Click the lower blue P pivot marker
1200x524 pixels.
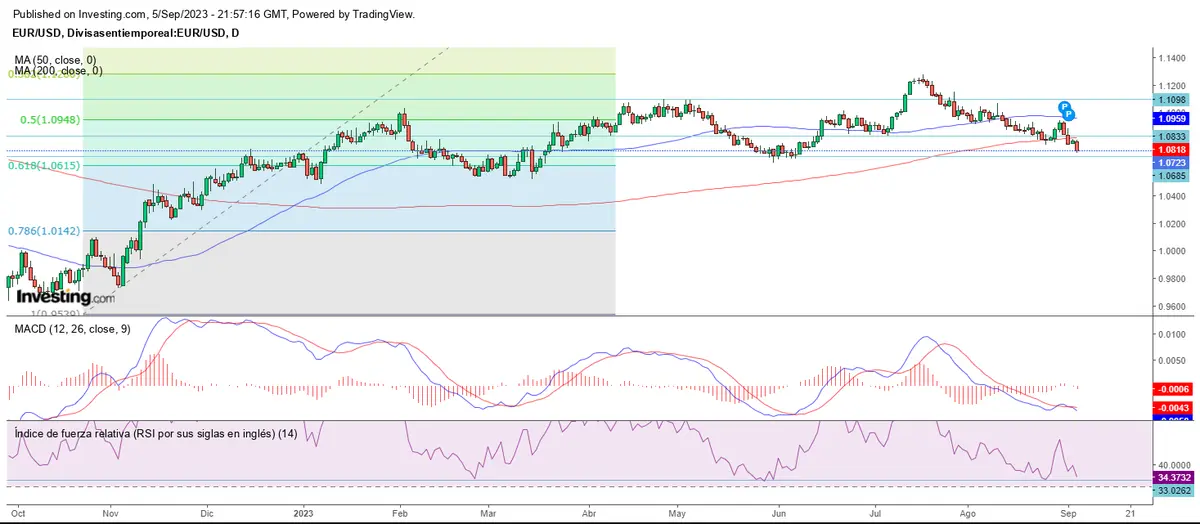pyautogui.click(x=1069, y=115)
